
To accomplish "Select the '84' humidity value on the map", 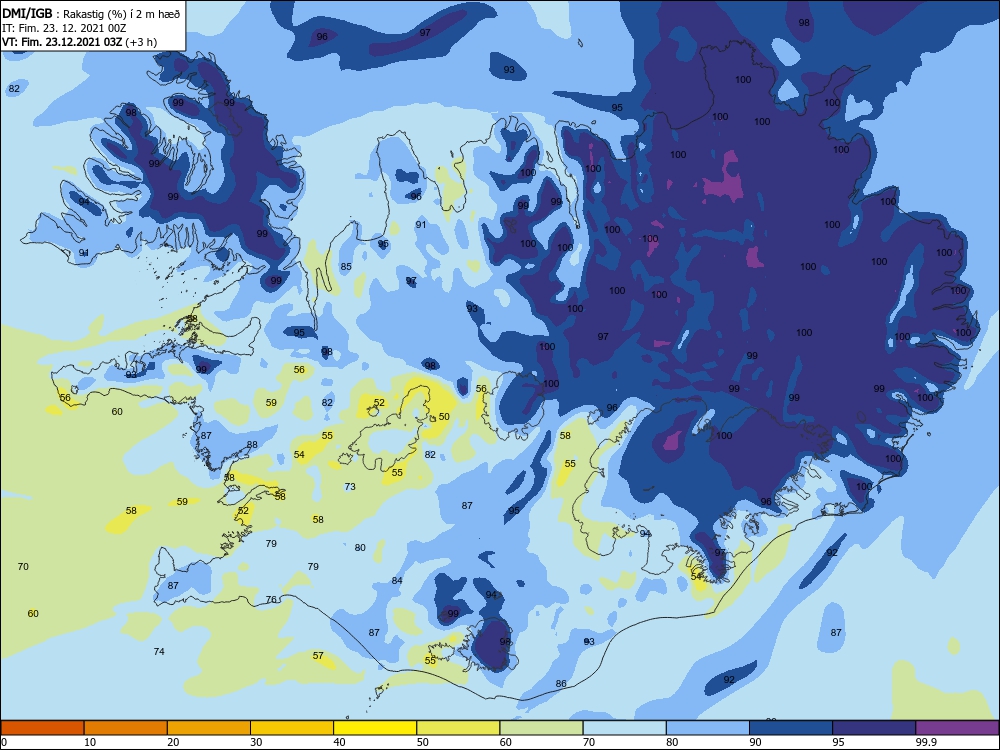I will (397, 580).
